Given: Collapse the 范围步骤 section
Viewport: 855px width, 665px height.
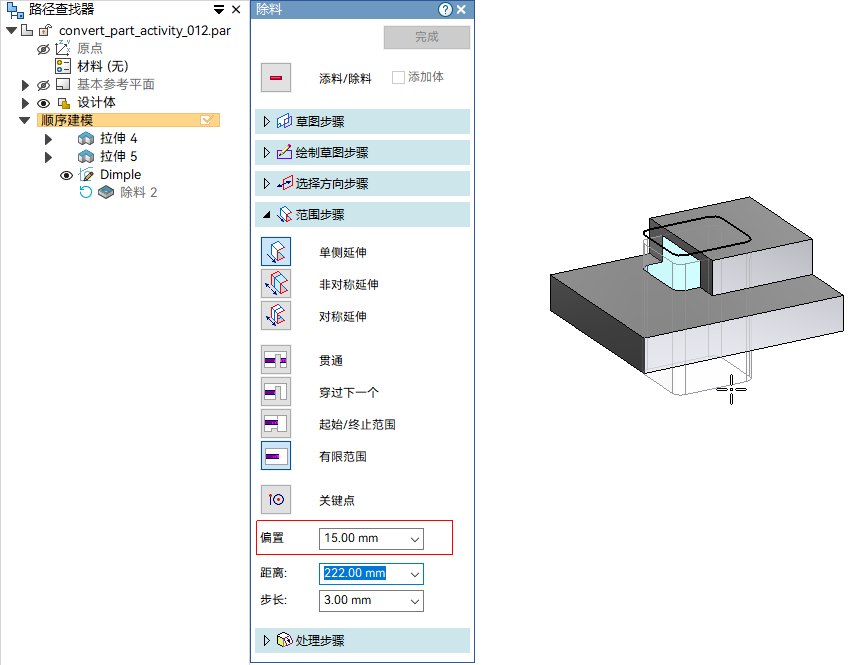Looking at the screenshot, I should click(x=266, y=215).
